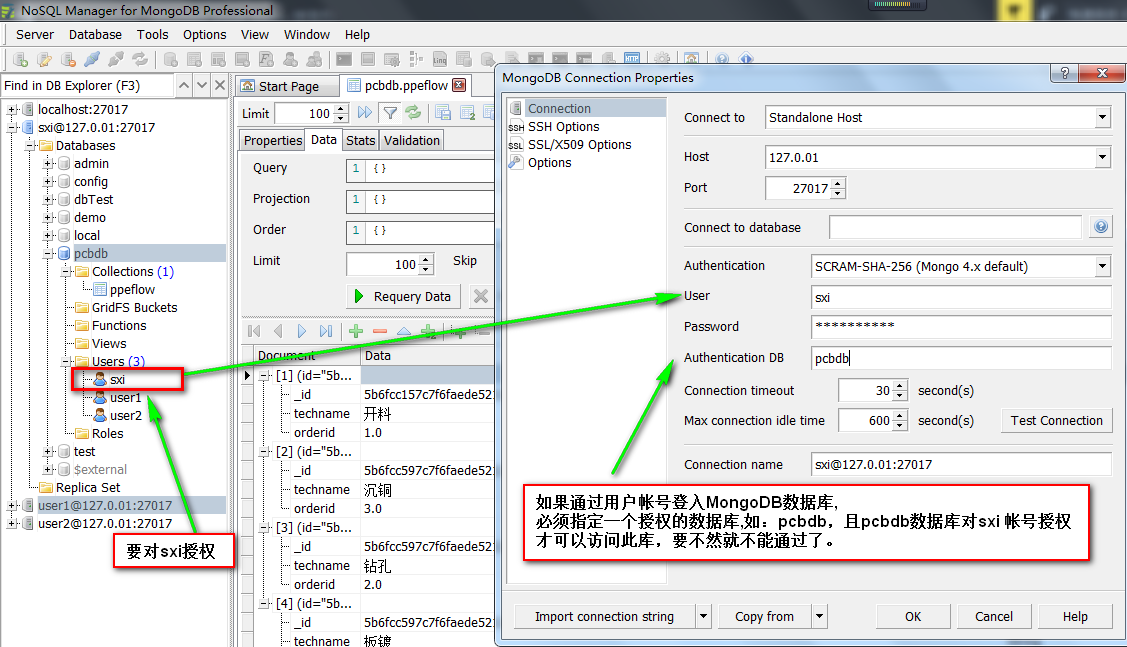Click the blue connect plug icon

[92, 60]
